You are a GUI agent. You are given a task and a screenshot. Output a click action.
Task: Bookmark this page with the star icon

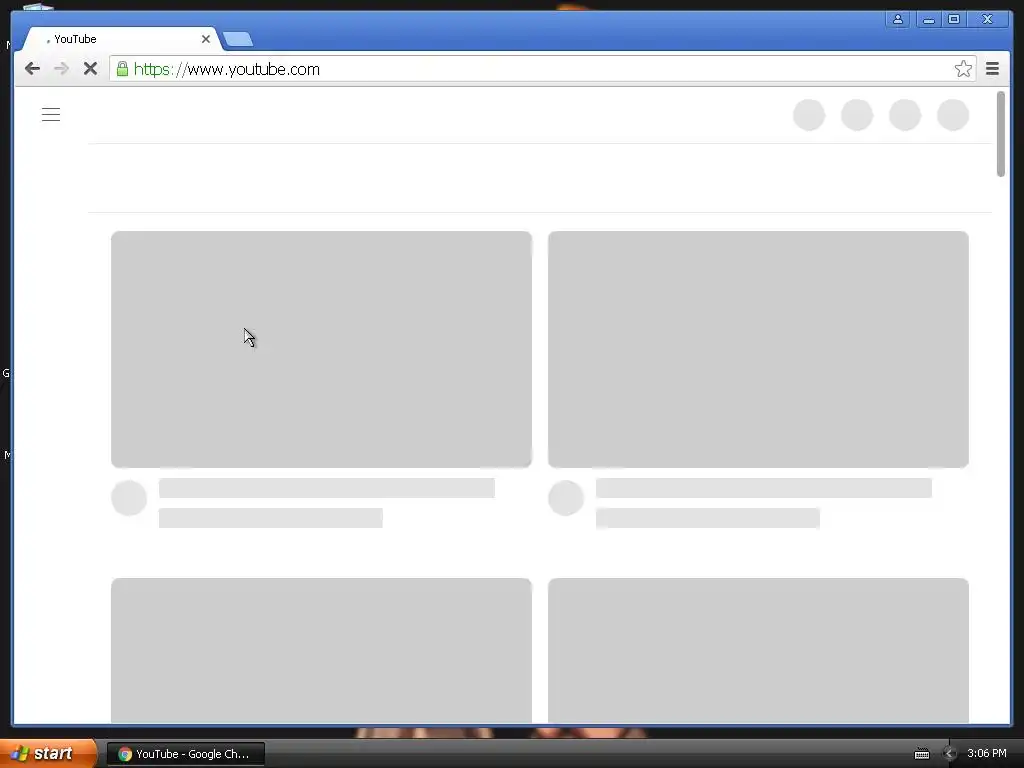963,69
